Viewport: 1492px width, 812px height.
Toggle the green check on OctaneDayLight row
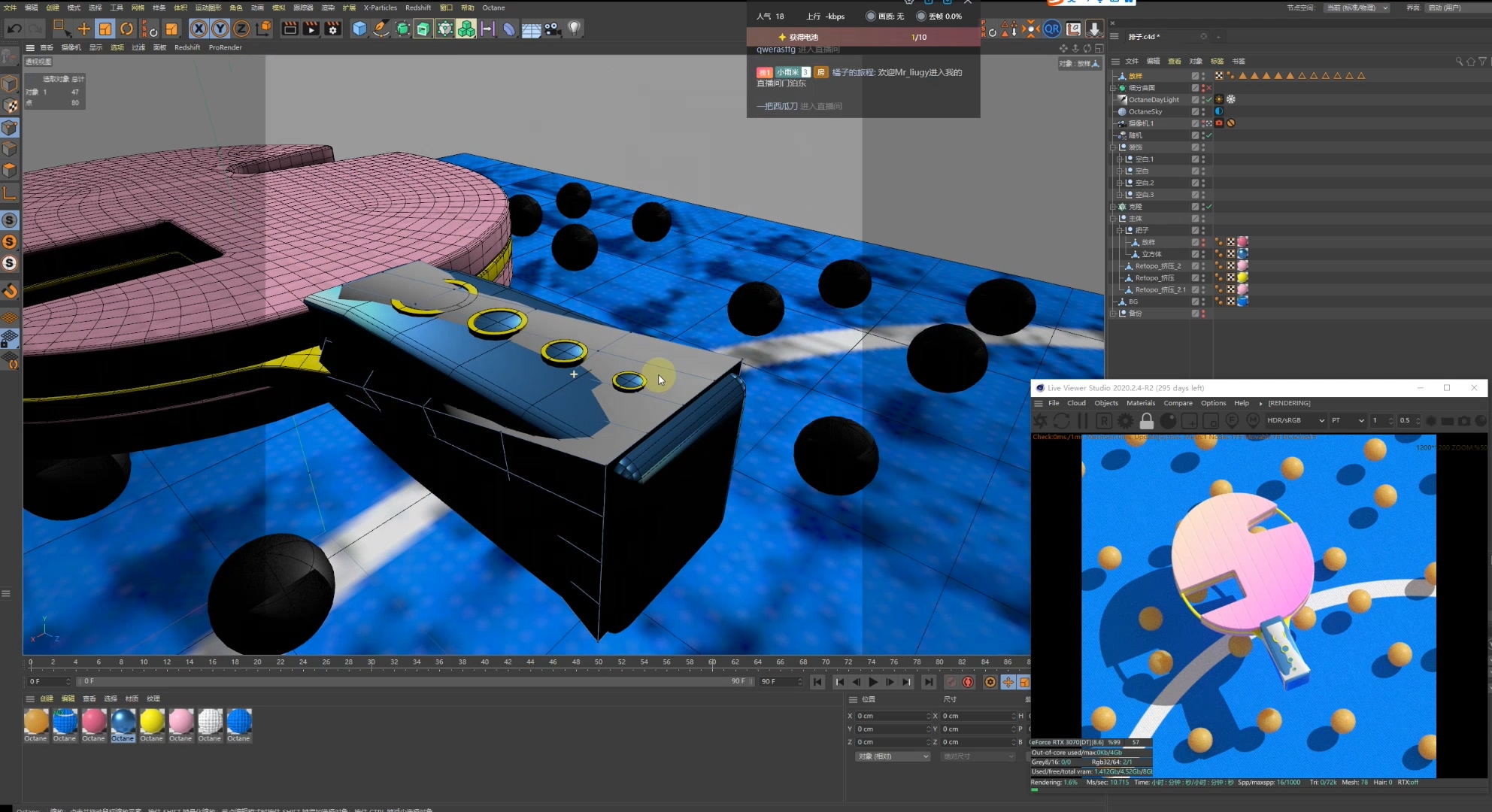coord(1209,99)
